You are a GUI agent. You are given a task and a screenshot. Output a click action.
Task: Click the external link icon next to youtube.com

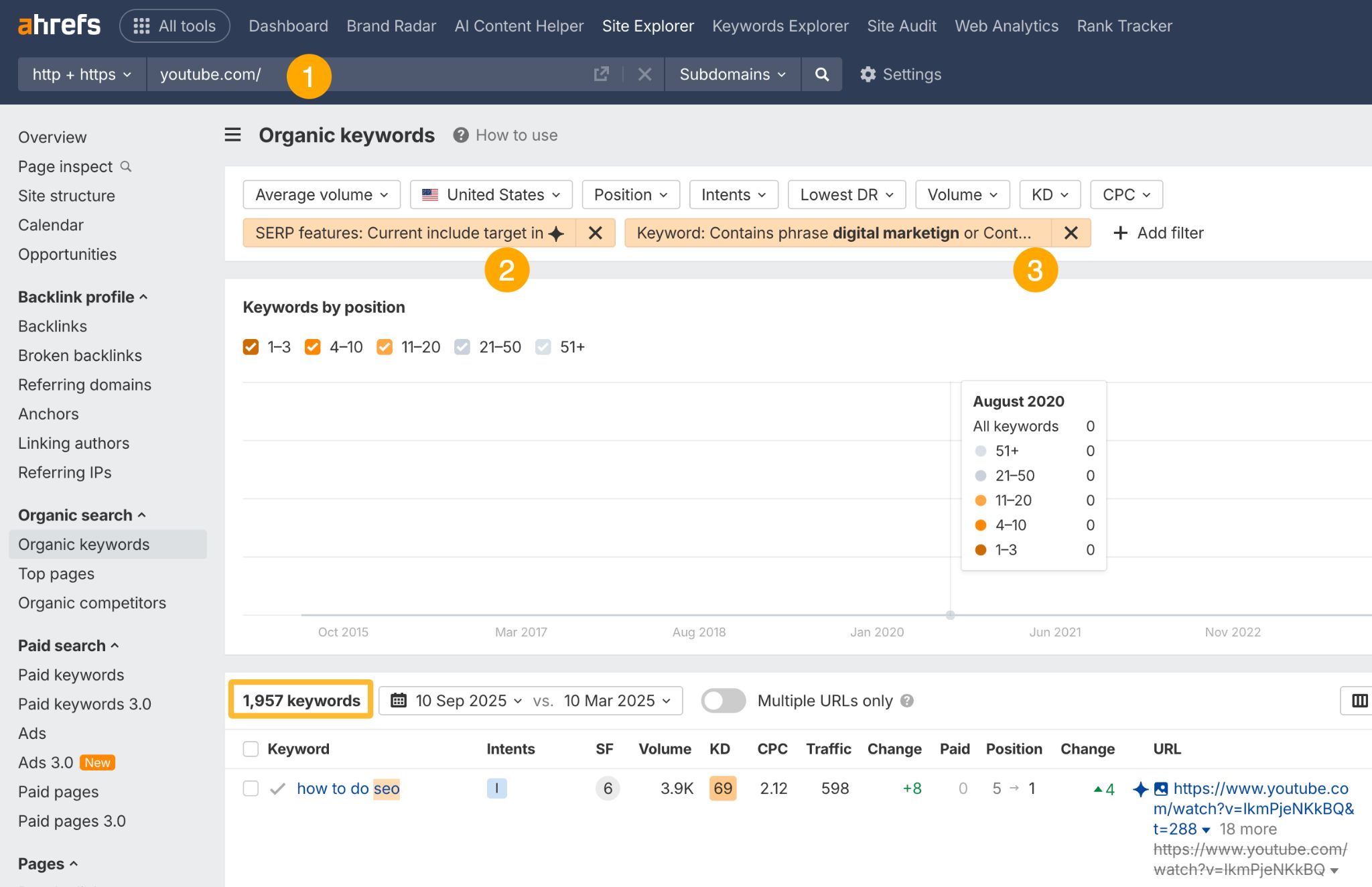point(601,74)
